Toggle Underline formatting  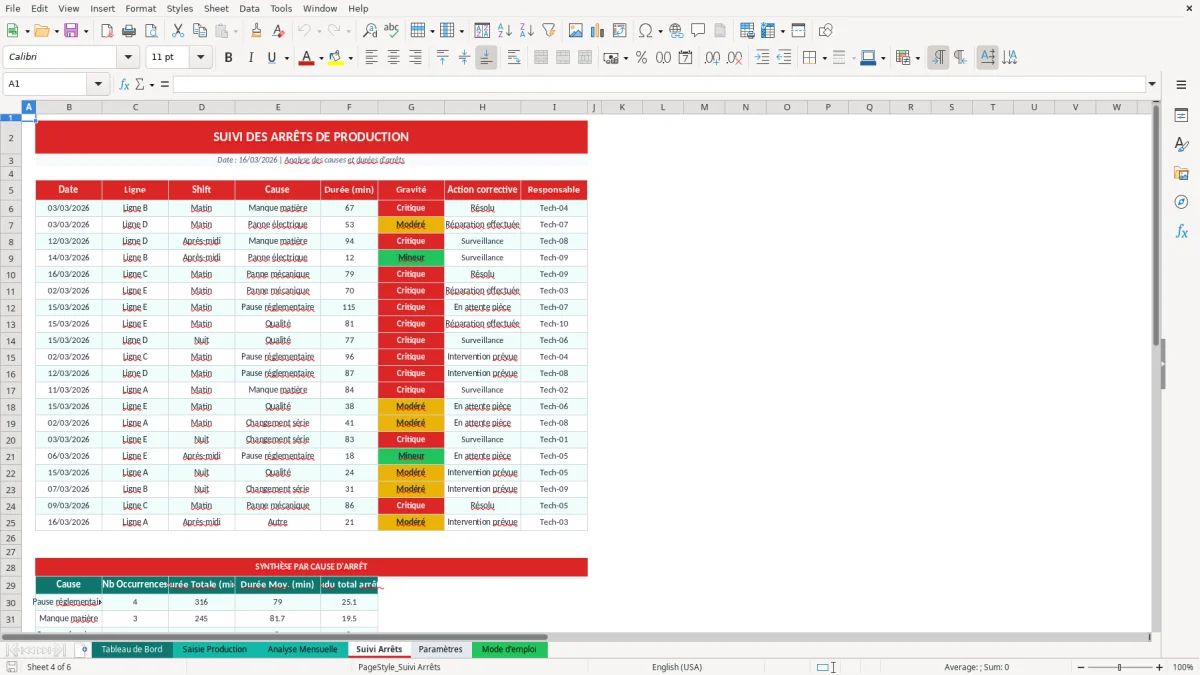(271, 58)
